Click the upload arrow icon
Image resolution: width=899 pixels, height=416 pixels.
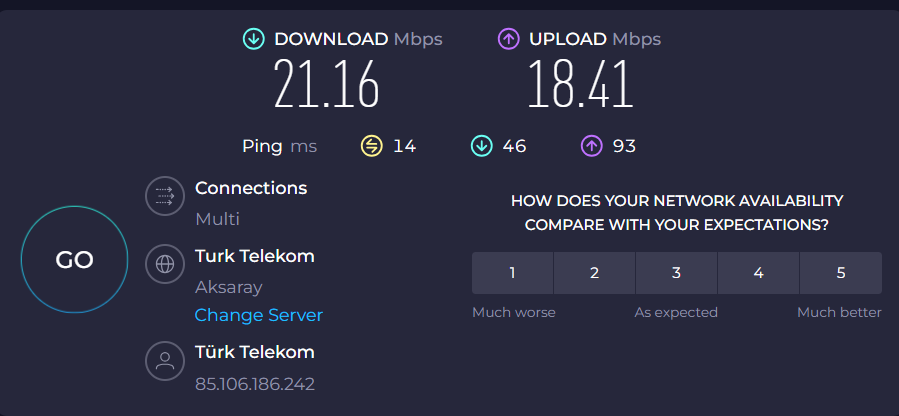click(508, 39)
